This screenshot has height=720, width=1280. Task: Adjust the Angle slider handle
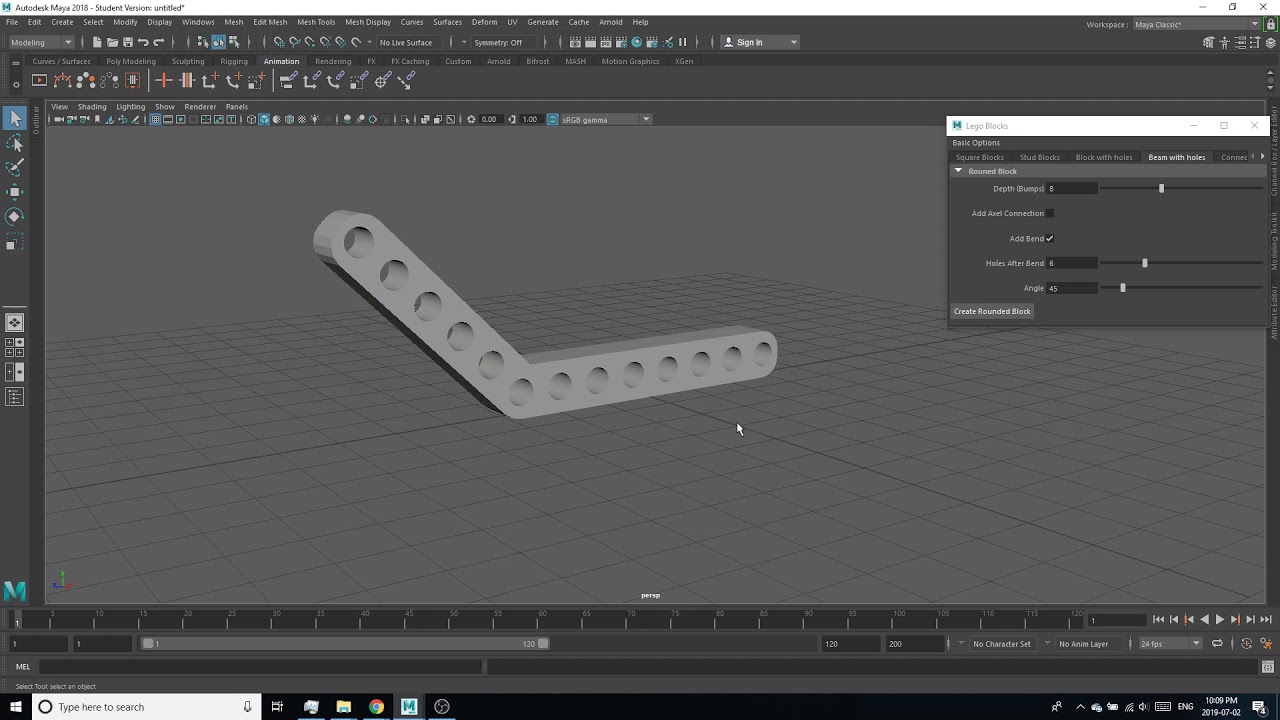1122,288
